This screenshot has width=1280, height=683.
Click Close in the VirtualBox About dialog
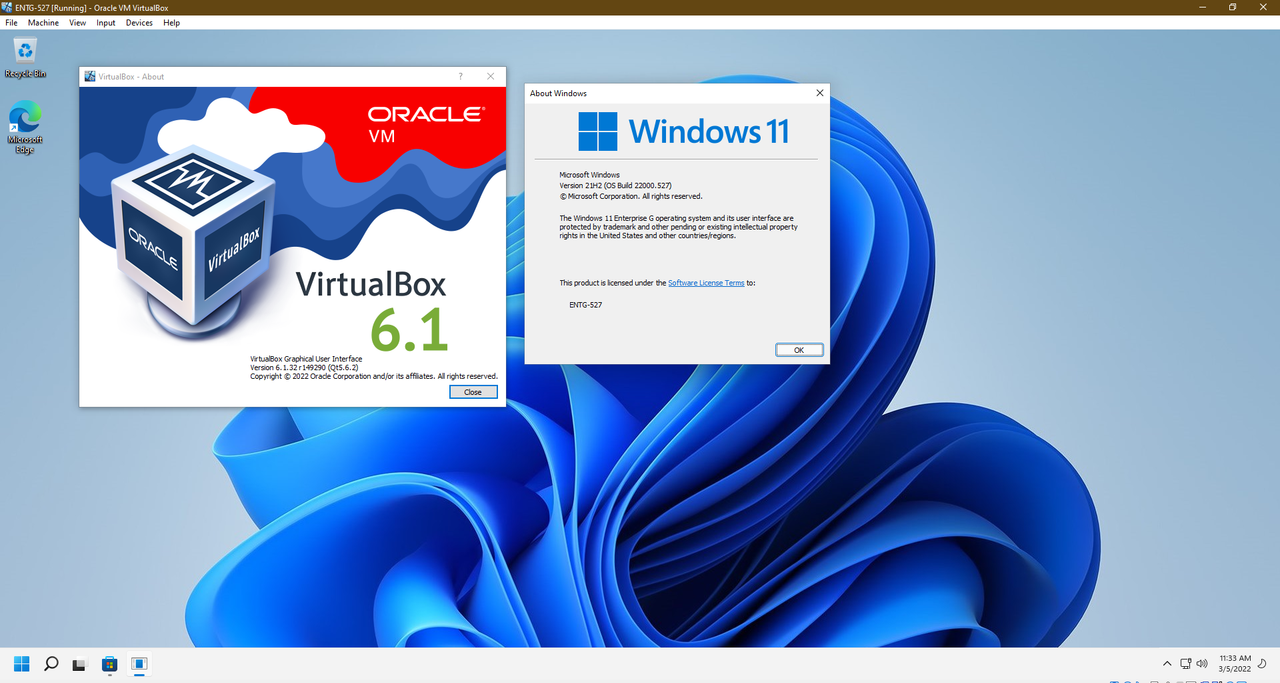click(x=473, y=392)
